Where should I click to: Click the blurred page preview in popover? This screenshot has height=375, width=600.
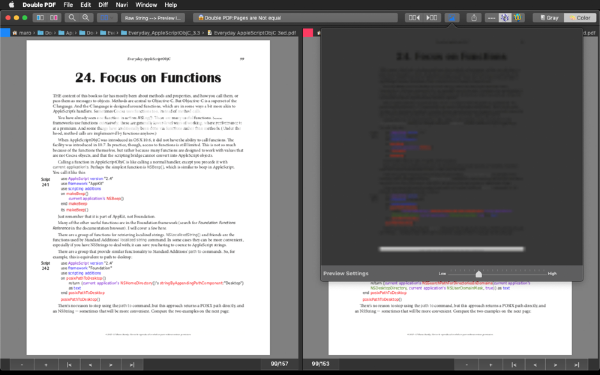click(452, 147)
